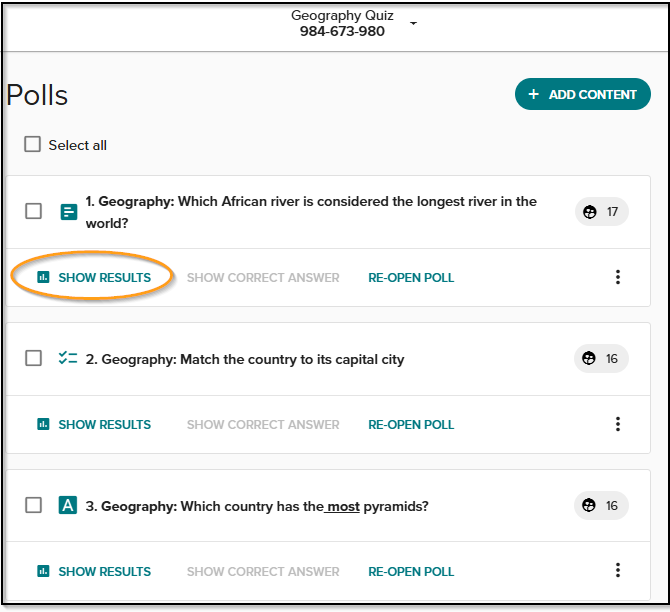This screenshot has width=670, height=612.
Task: Show results for the African river question
Action: point(95,277)
